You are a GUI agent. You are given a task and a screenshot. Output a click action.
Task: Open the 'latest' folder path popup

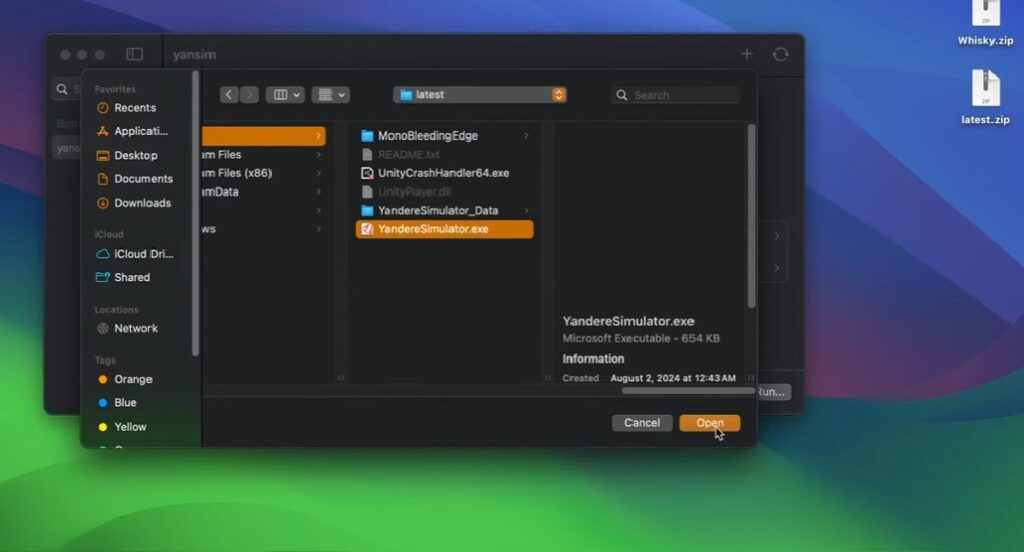[481, 95]
